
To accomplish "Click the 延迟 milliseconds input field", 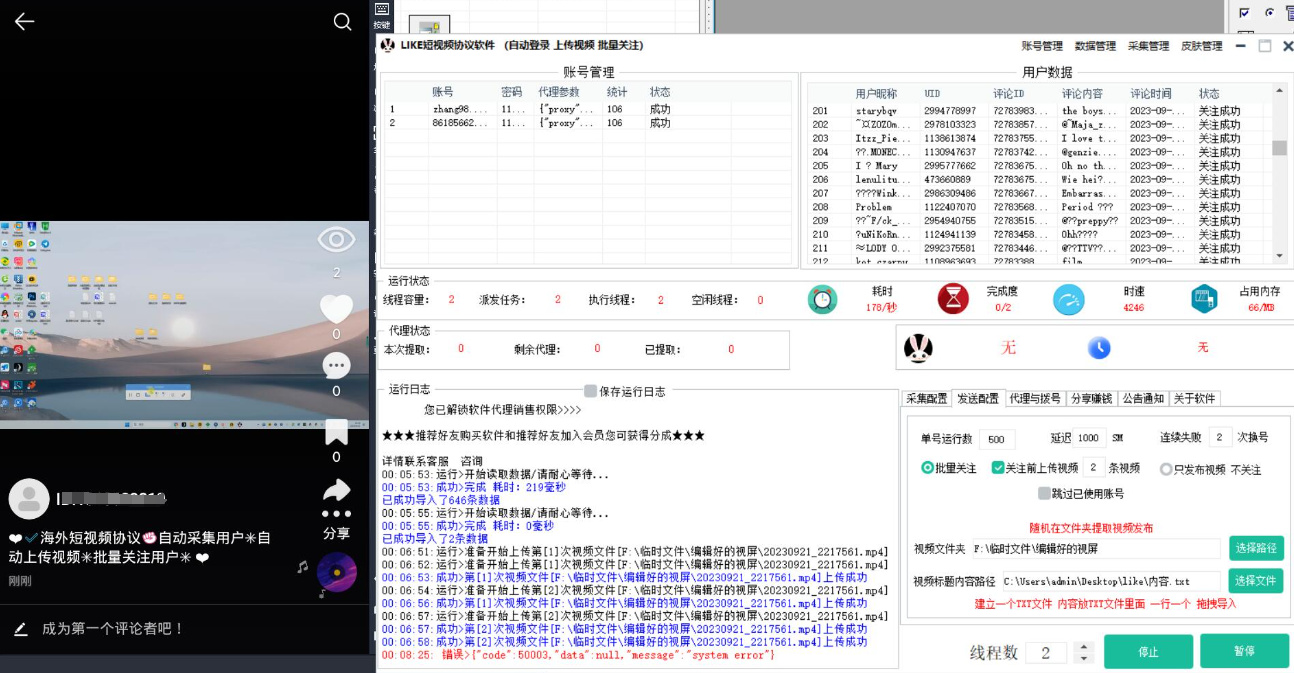I will pyautogui.click(x=1090, y=438).
